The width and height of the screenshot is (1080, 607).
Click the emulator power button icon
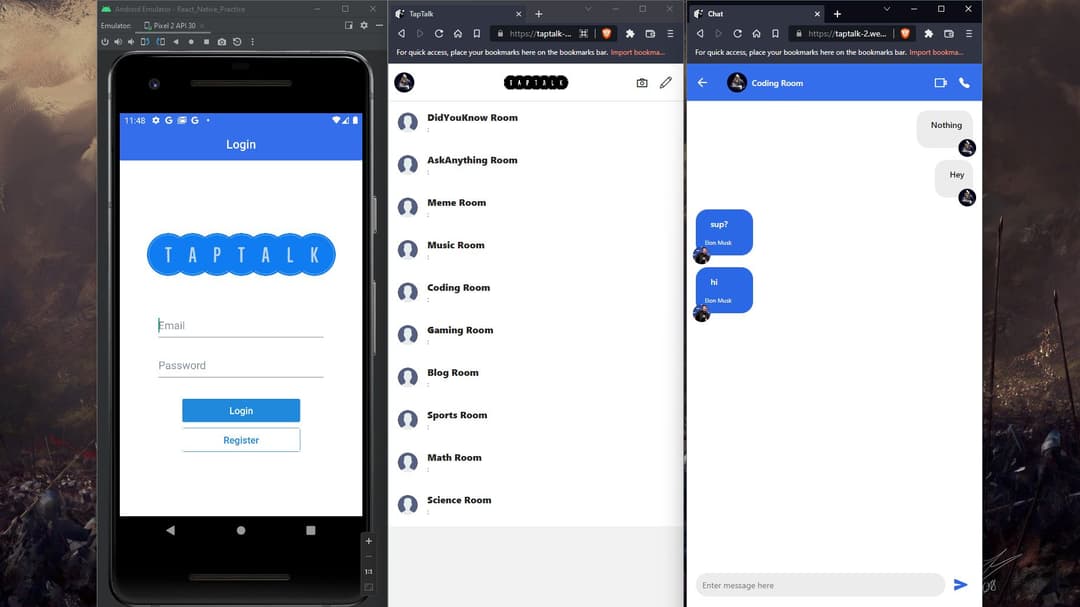point(105,42)
